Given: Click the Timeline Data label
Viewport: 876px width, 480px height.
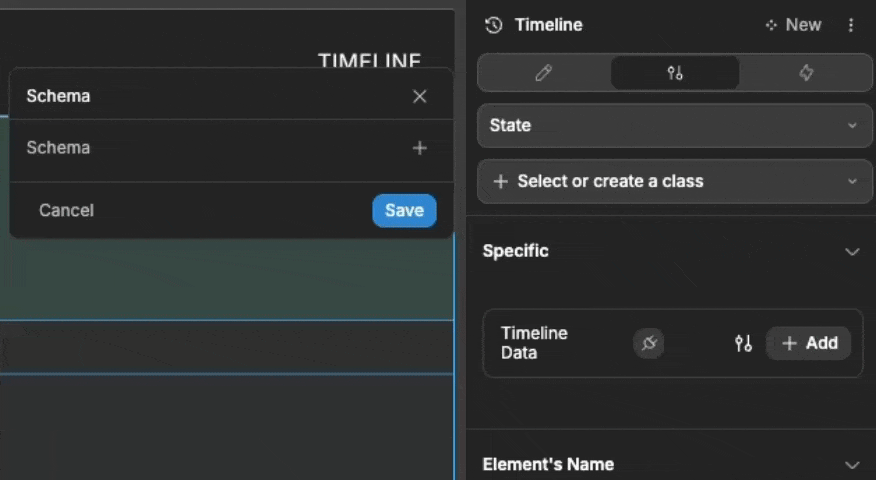Looking at the screenshot, I should [534, 343].
